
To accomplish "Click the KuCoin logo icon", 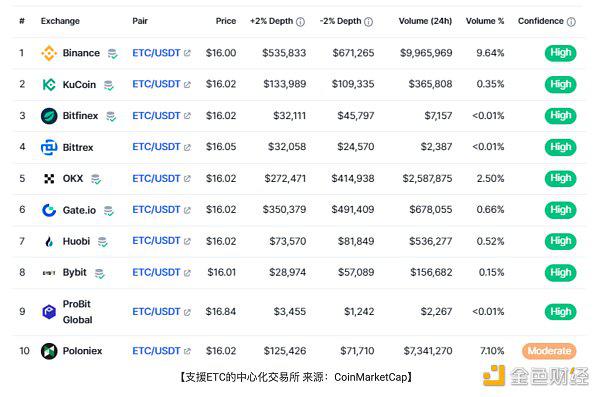I will 49,84.
